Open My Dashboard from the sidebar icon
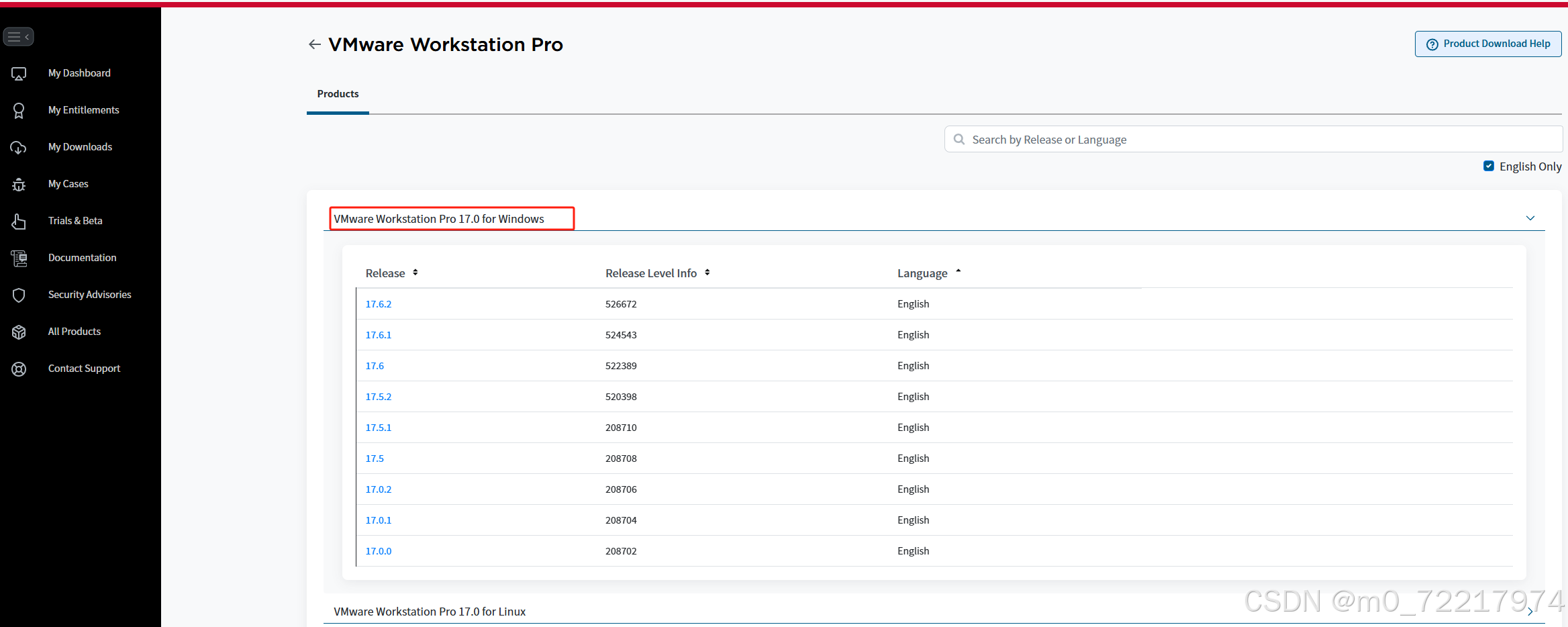 pyautogui.click(x=18, y=73)
